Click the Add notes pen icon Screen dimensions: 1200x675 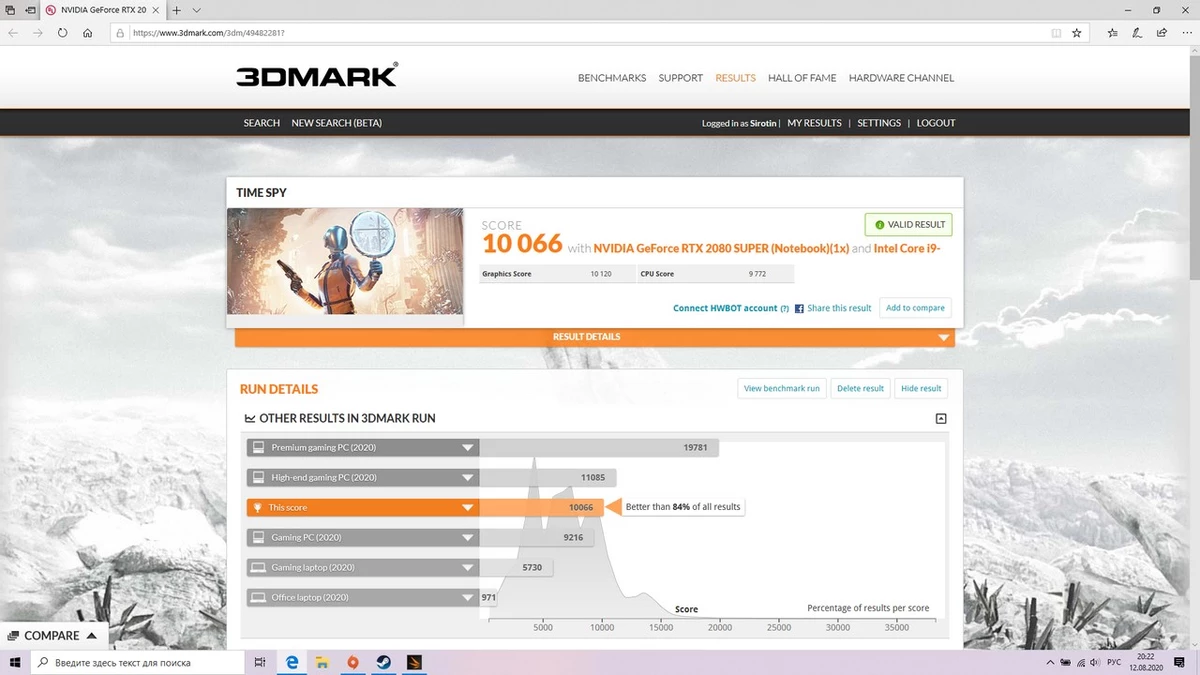[1137, 33]
